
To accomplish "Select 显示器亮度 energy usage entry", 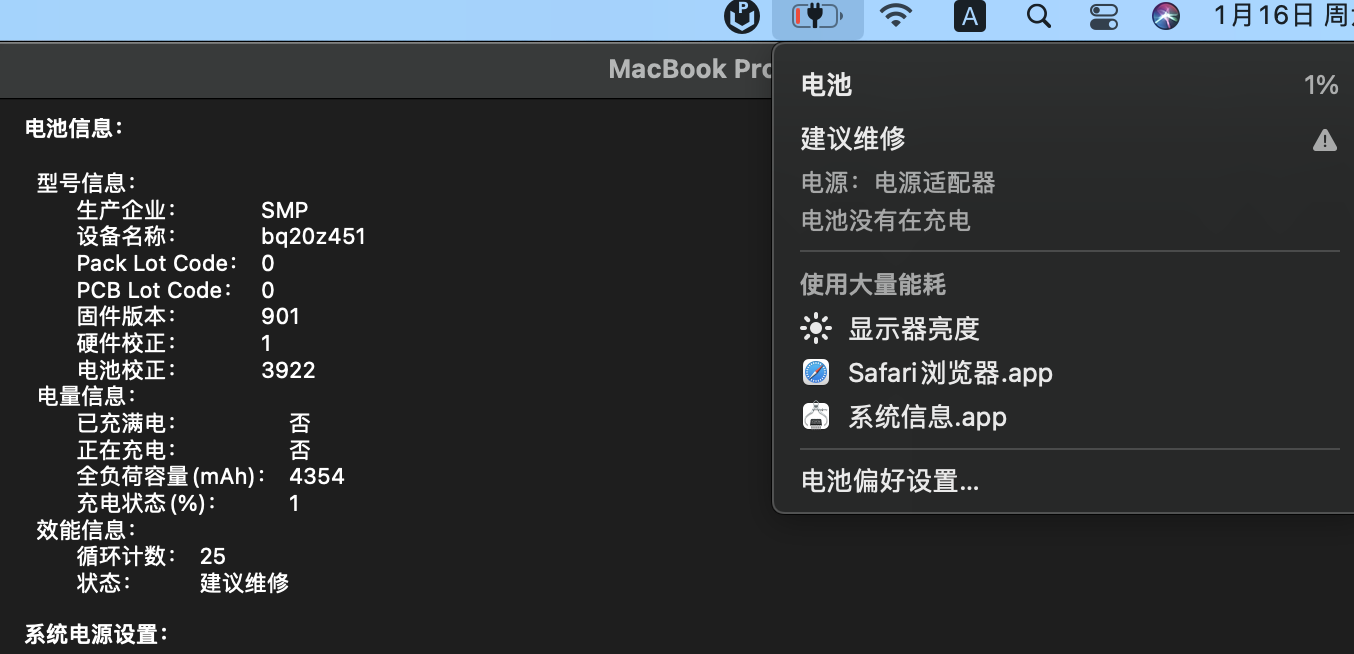I will 913,328.
